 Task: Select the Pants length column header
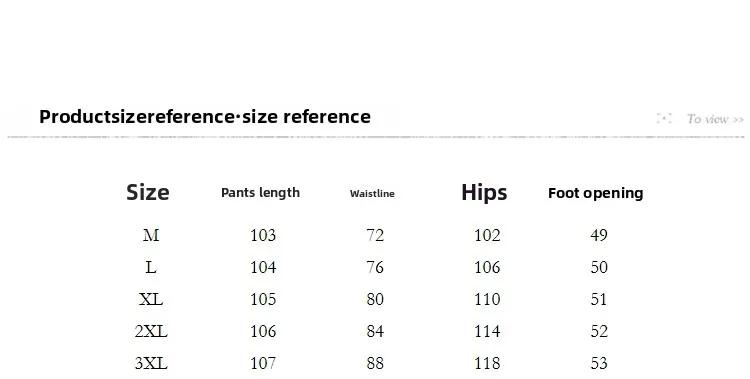261,193
